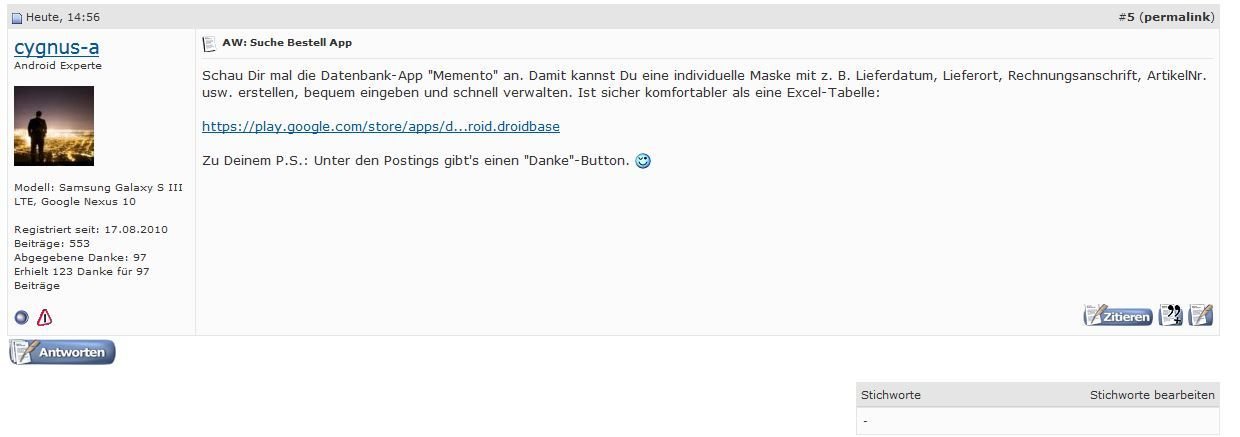Click Stichworte bearbeiten to edit tags

click(x=1152, y=395)
